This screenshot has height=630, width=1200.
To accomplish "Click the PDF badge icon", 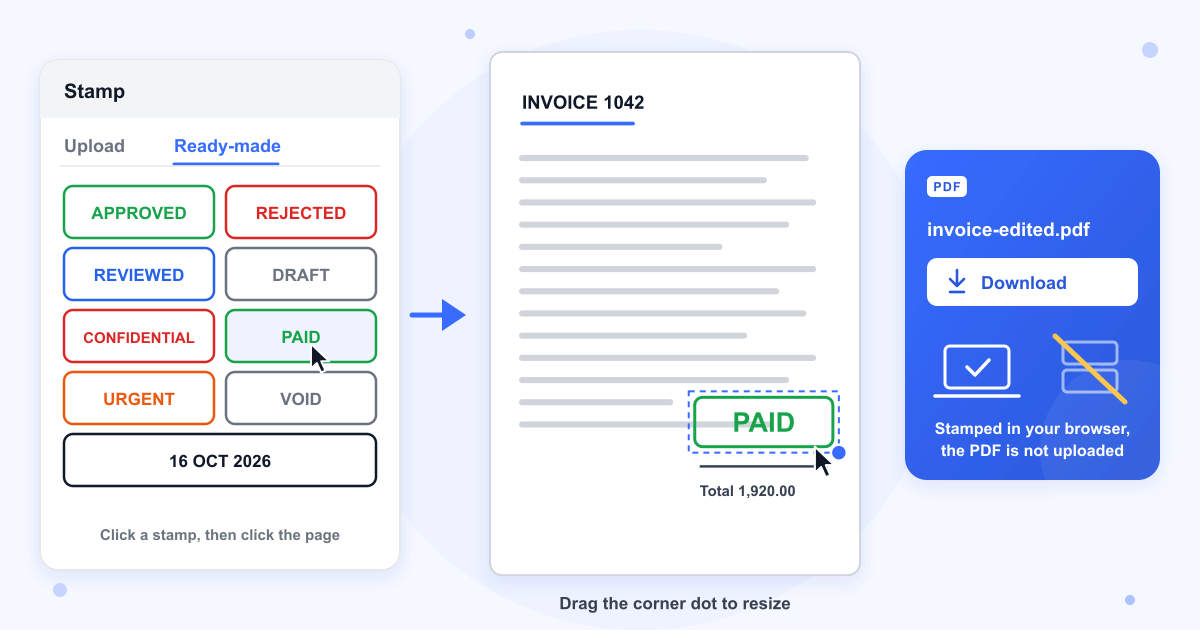I will point(947,186).
